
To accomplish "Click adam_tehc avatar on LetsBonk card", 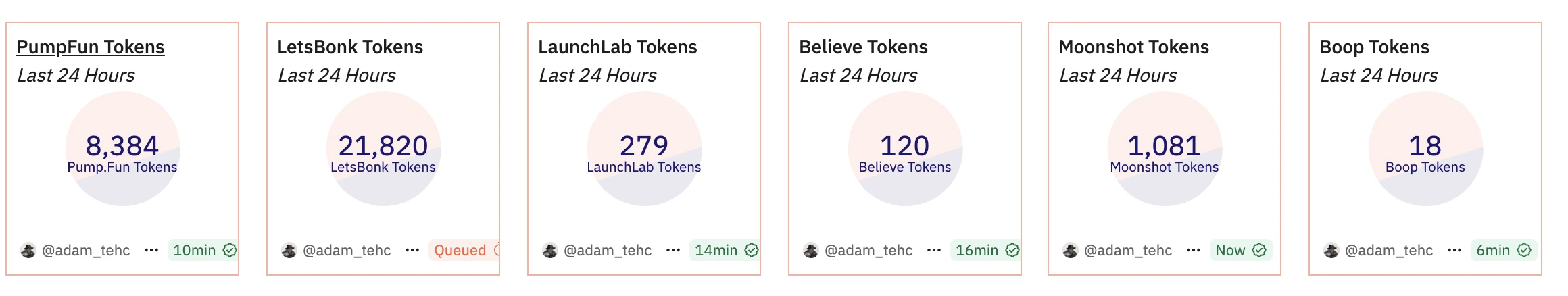I will [289, 251].
